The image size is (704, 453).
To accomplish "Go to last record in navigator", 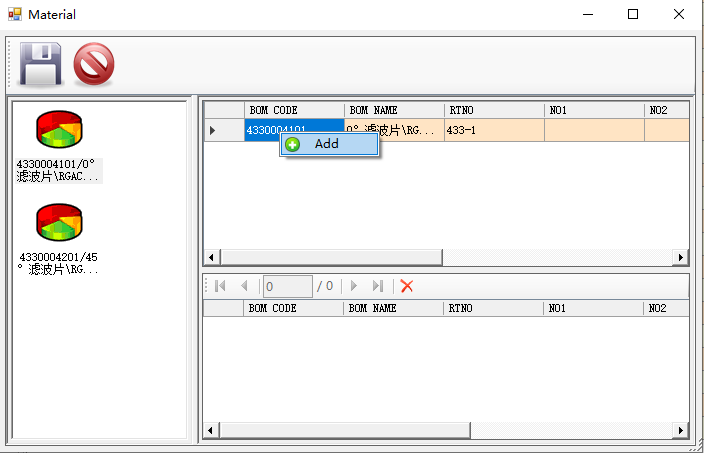I will (378, 286).
